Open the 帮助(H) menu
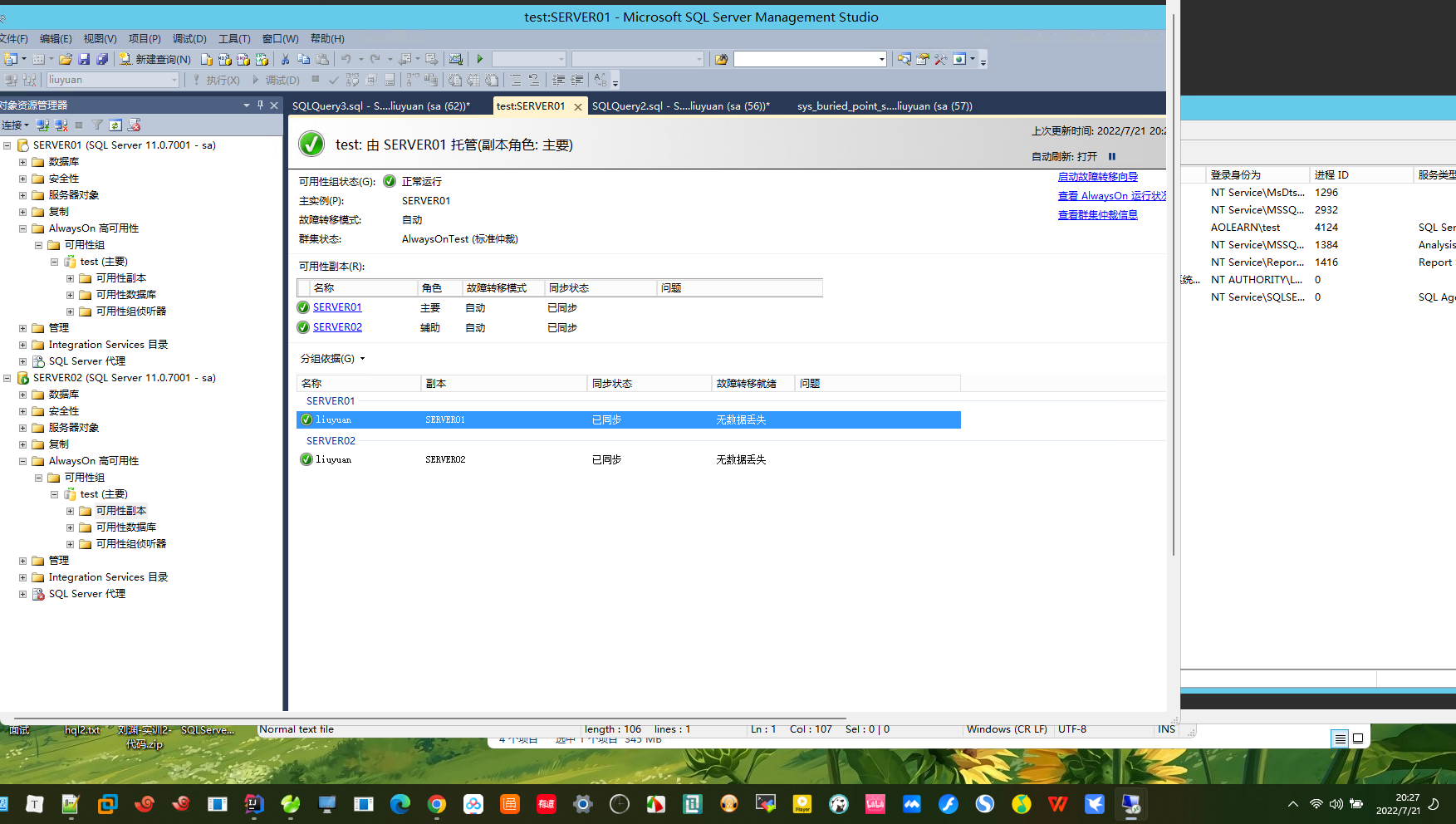The image size is (1456, 824). pyautogui.click(x=327, y=39)
